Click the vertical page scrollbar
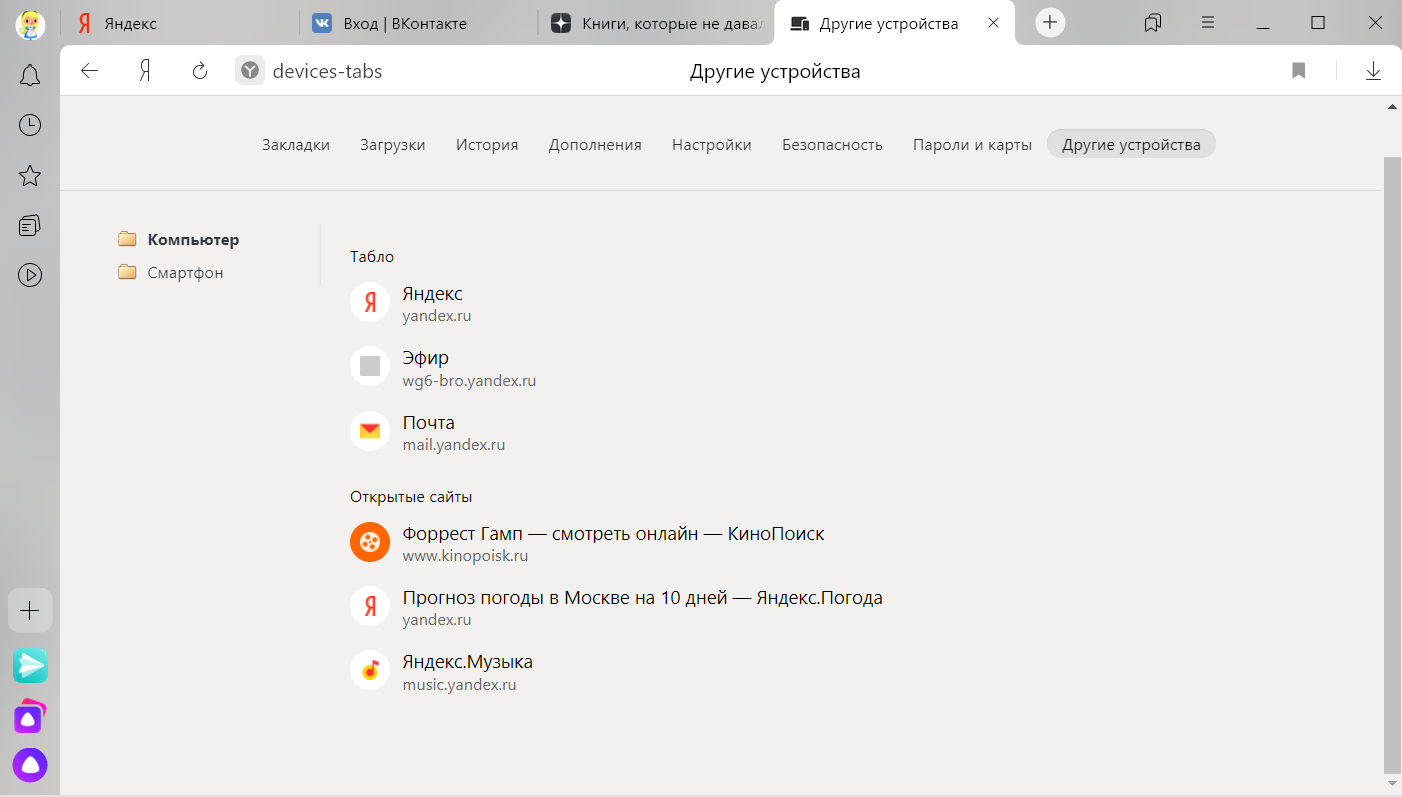Screen dimensions: 1402x797 click(1392, 465)
